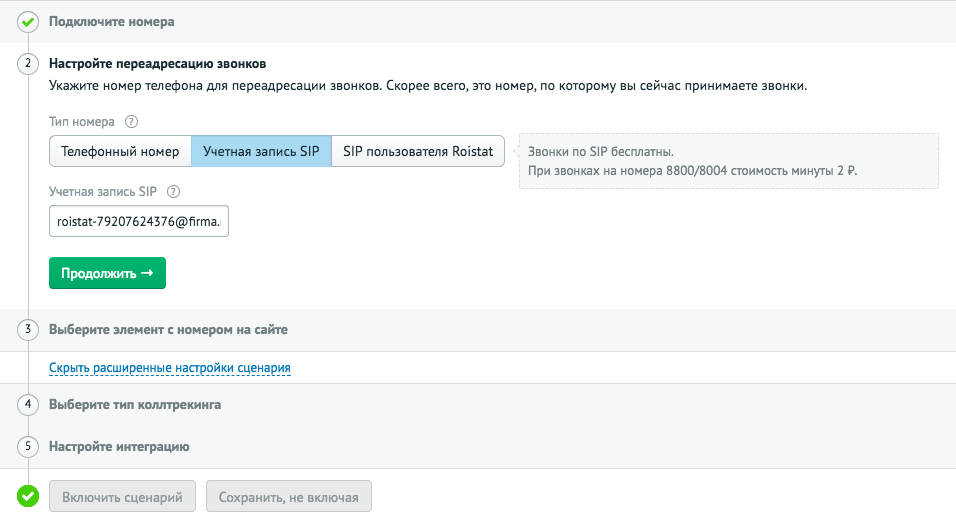Click the step 5 number circle

click(27, 446)
